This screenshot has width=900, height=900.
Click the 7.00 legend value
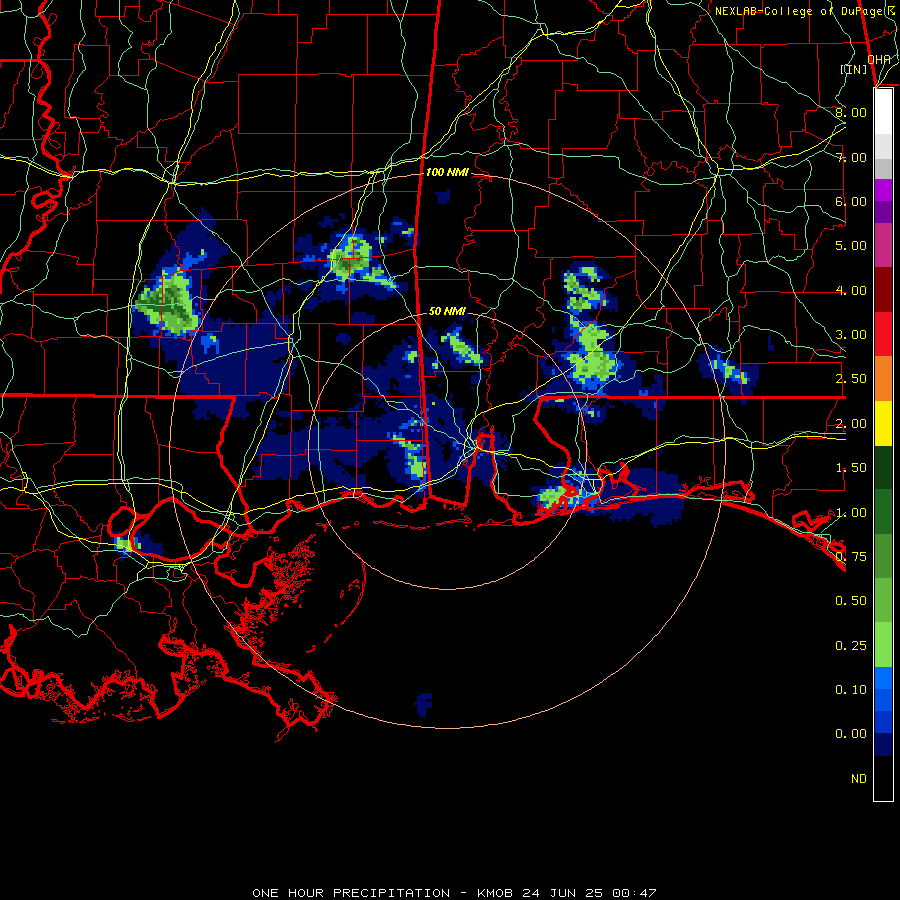click(x=851, y=157)
